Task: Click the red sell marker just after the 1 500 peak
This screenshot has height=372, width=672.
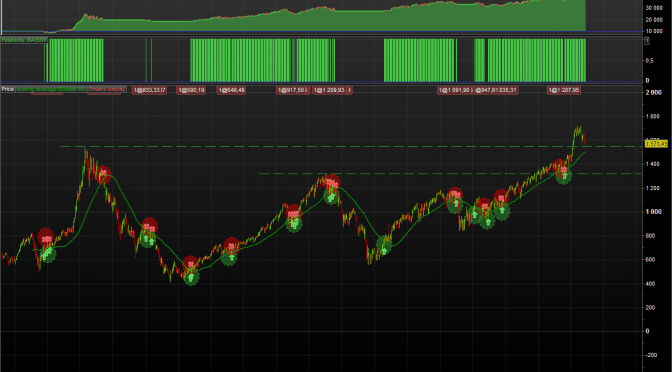Action: coord(103,175)
